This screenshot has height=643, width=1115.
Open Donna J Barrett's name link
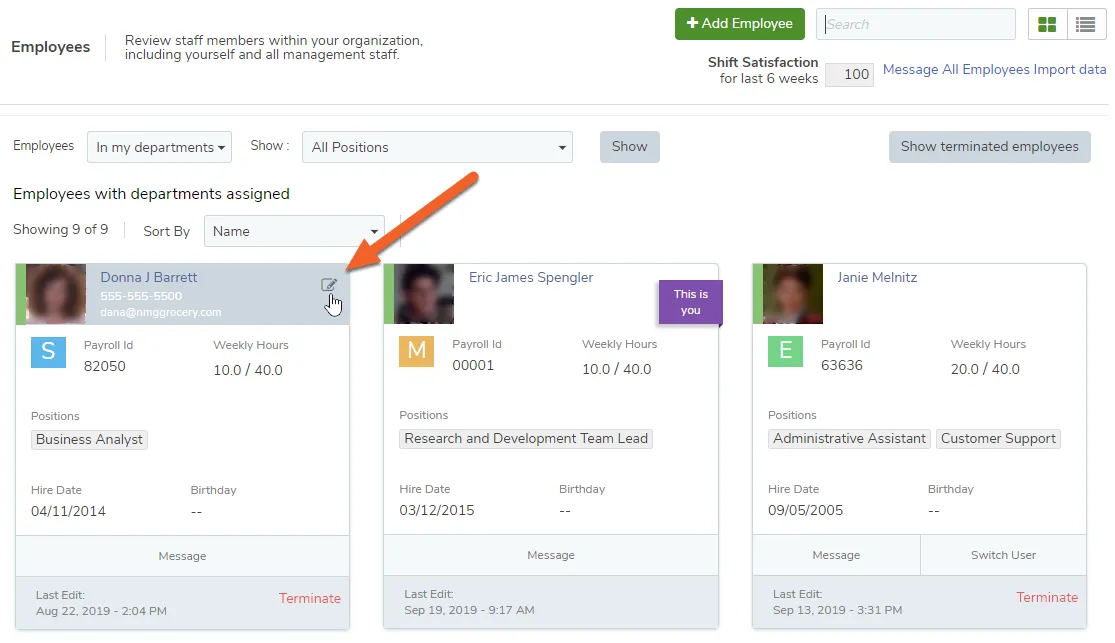point(149,277)
